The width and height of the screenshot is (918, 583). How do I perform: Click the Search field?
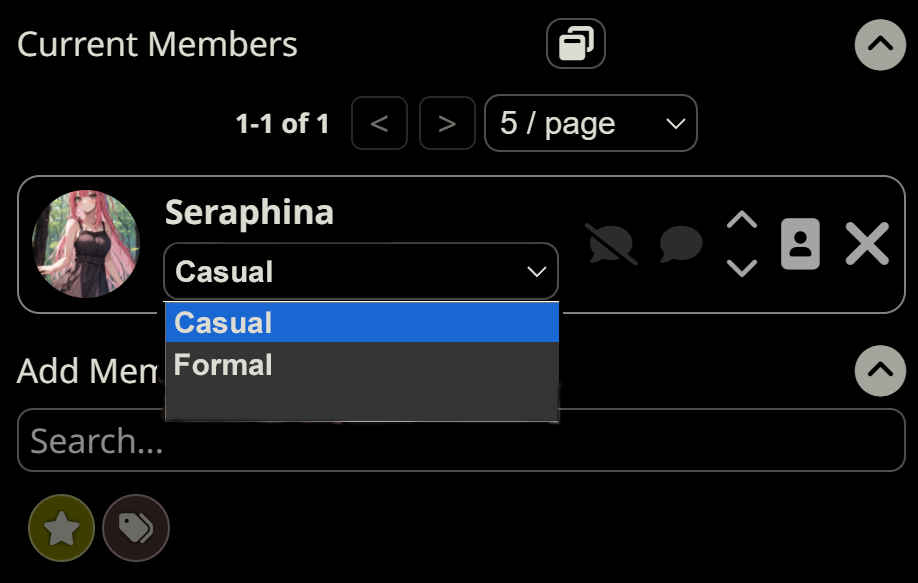click(x=458, y=440)
